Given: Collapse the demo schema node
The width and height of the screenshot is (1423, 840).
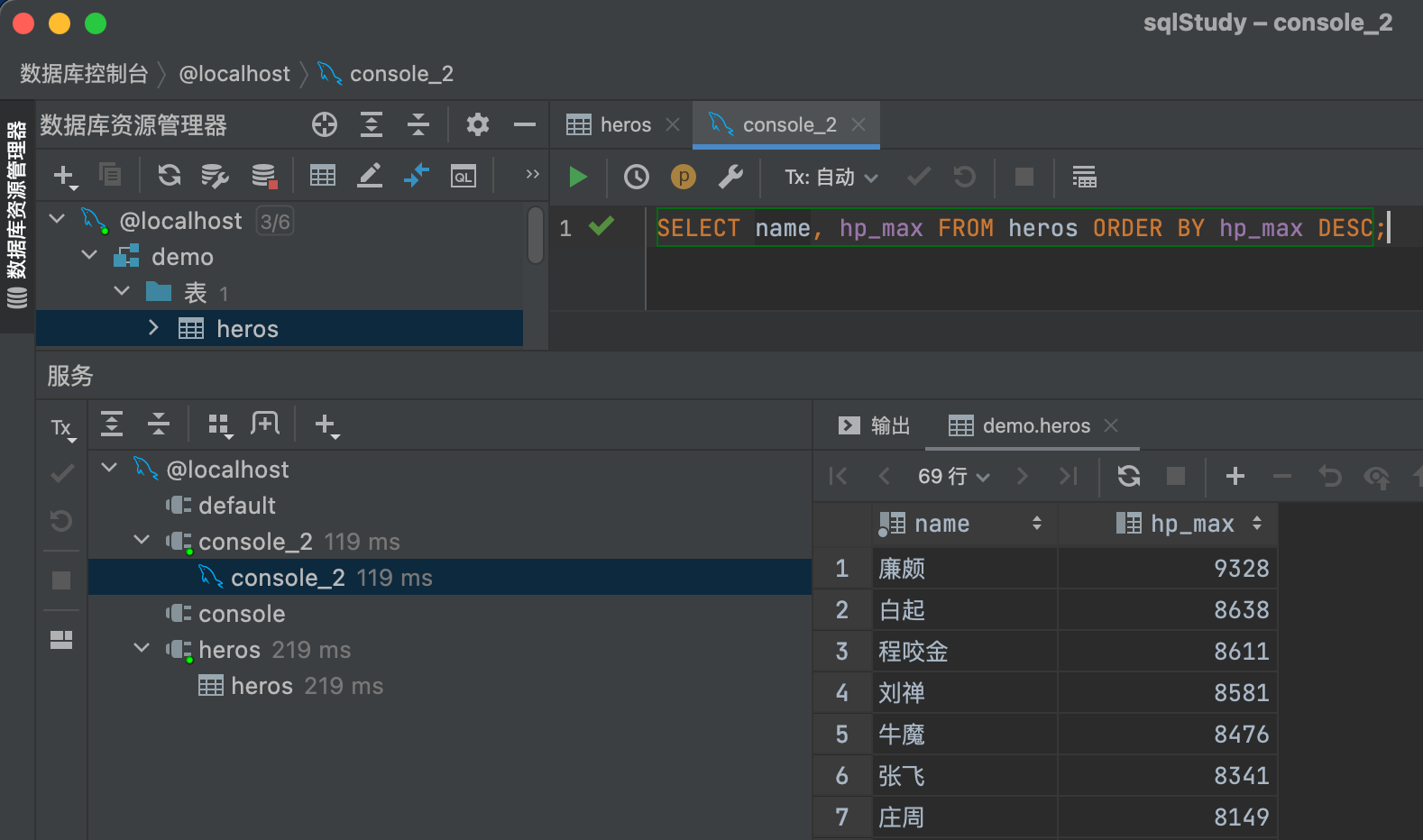Looking at the screenshot, I should pyautogui.click(x=89, y=256).
